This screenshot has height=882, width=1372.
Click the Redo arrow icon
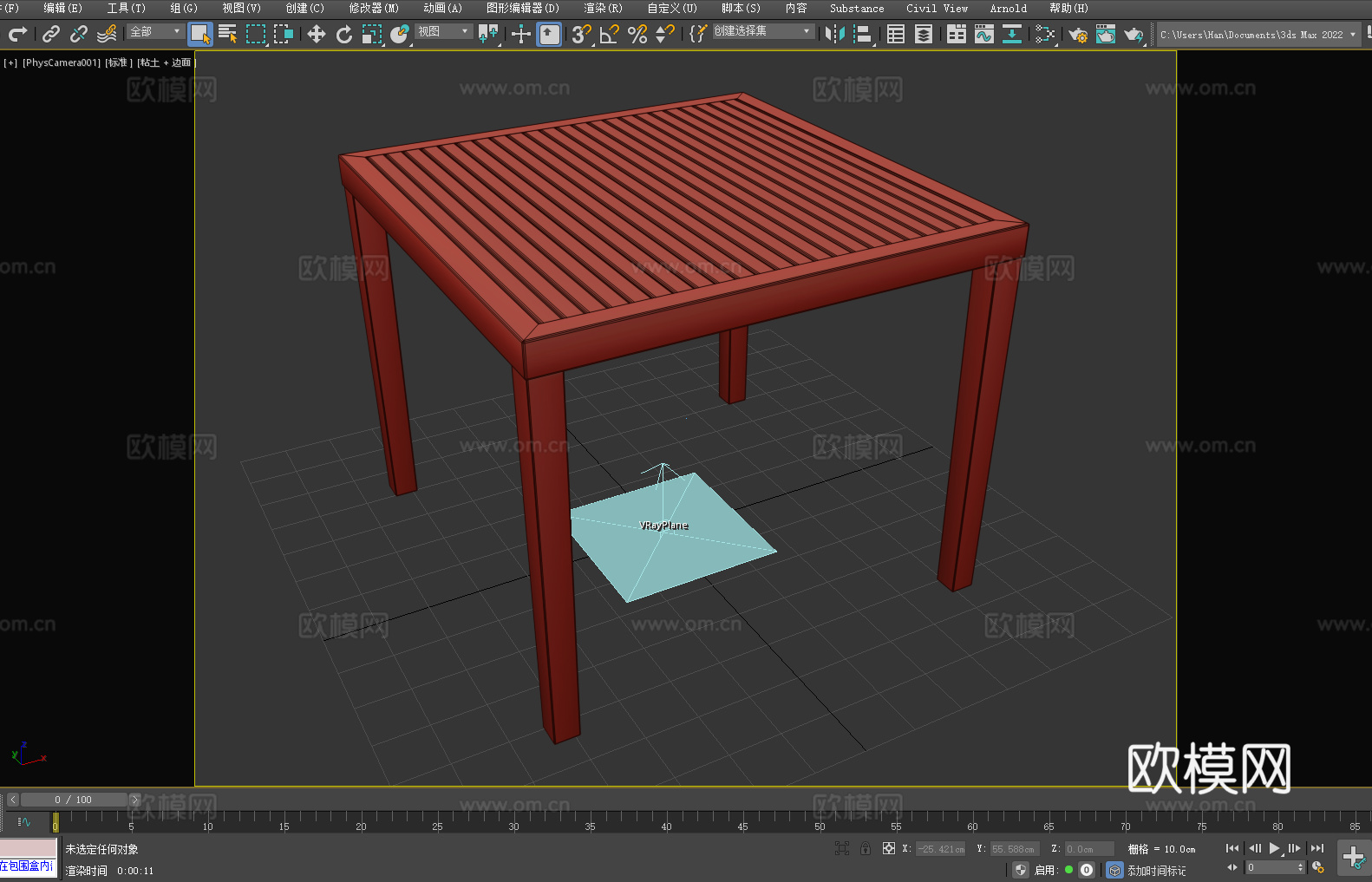17,34
